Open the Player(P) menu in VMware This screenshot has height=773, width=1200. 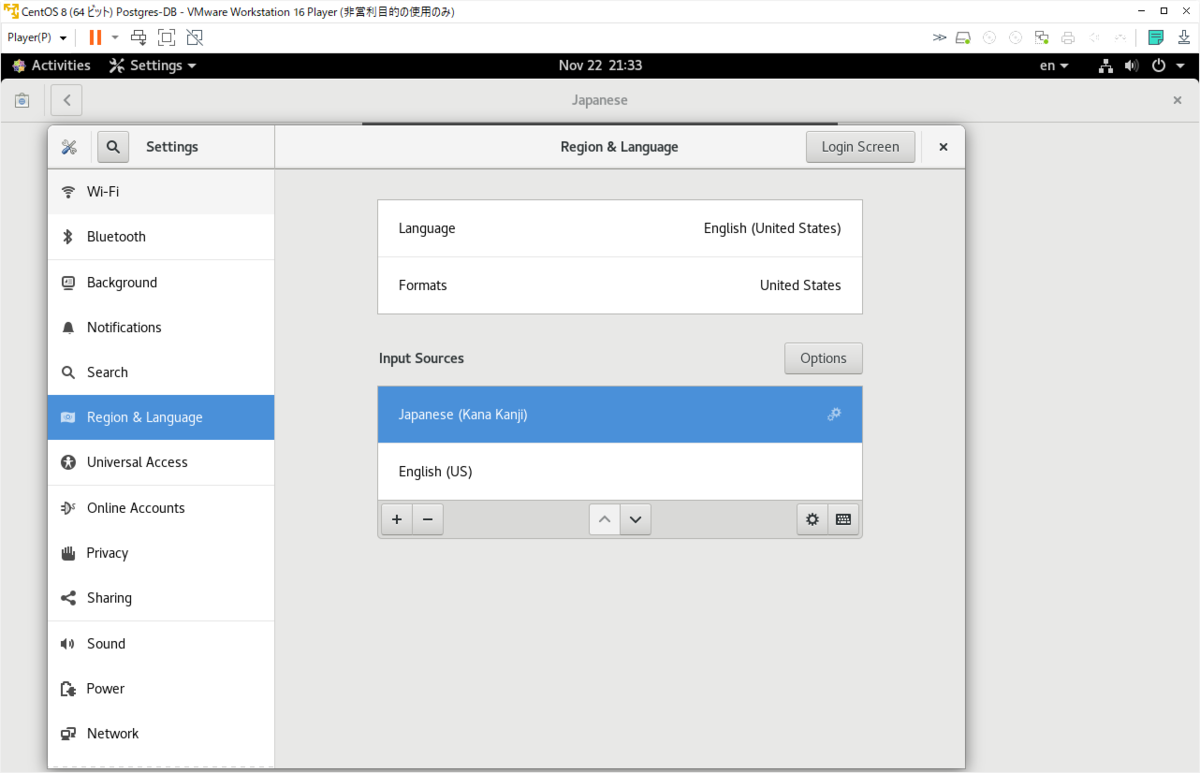point(37,38)
